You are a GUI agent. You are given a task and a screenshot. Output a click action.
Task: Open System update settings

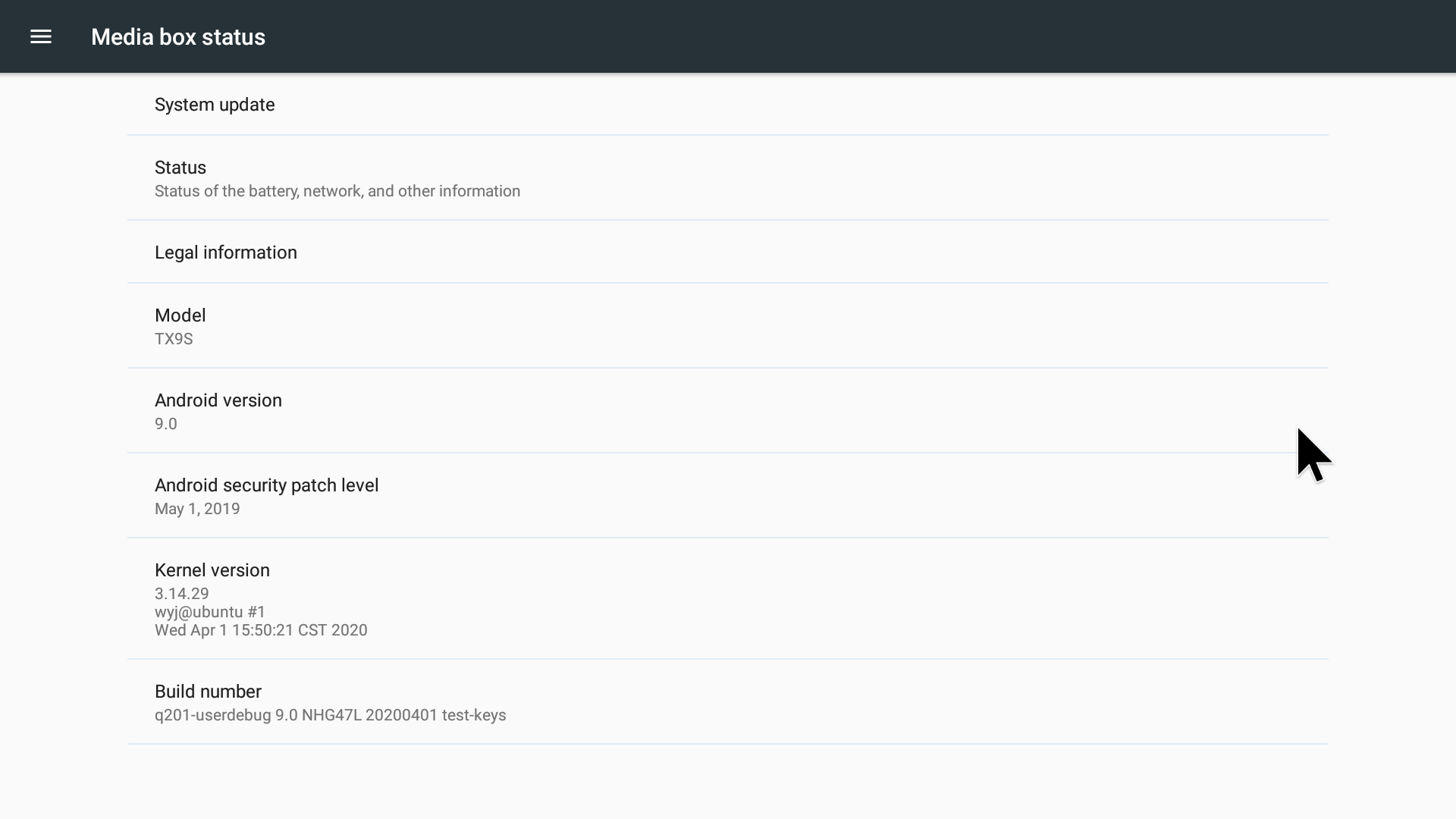point(728,105)
